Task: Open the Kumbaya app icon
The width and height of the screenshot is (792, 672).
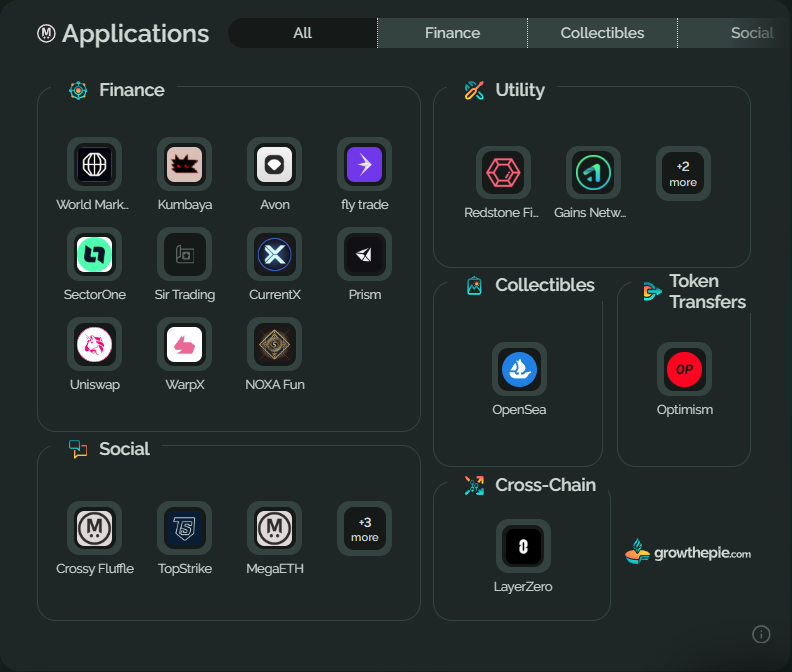Action: click(184, 164)
